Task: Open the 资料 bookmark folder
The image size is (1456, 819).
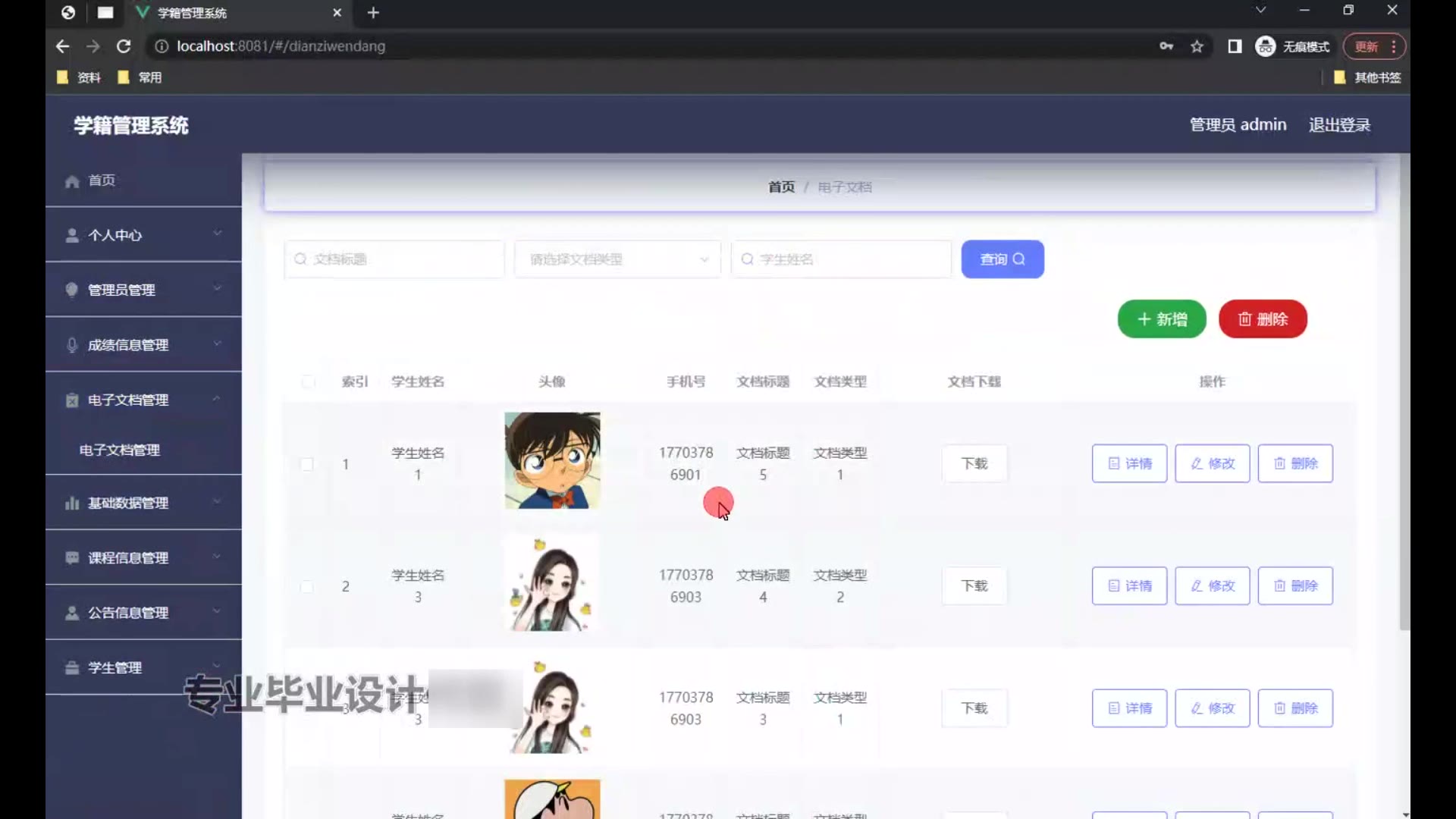Action: [79, 77]
